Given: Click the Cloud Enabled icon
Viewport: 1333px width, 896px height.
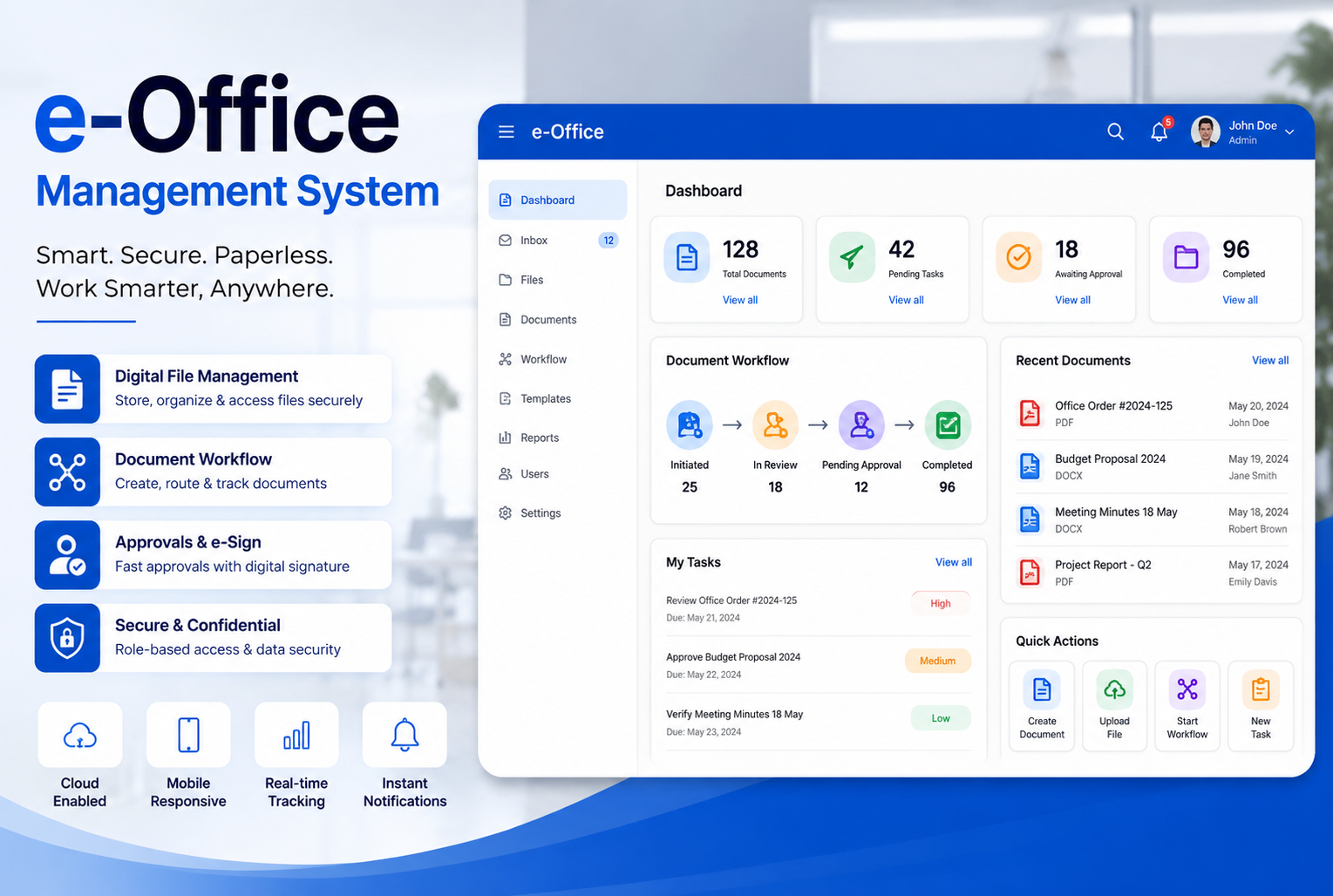Looking at the screenshot, I should tap(80, 736).
